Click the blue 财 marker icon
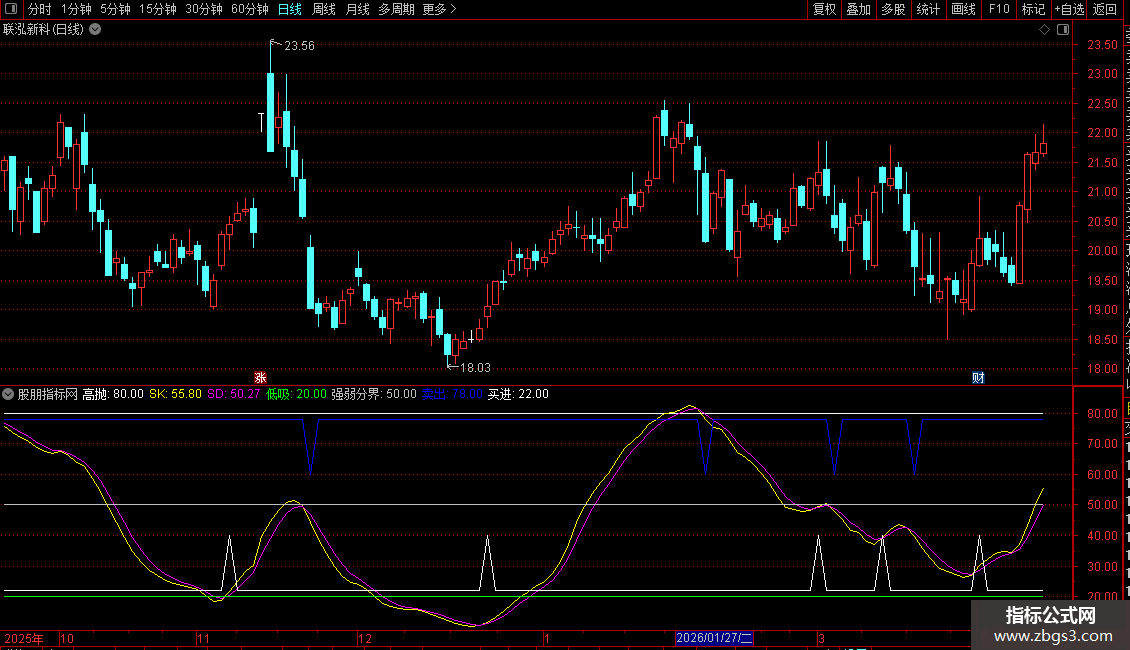The width and height of the screenshot is (1130, 650). [978, 377]
